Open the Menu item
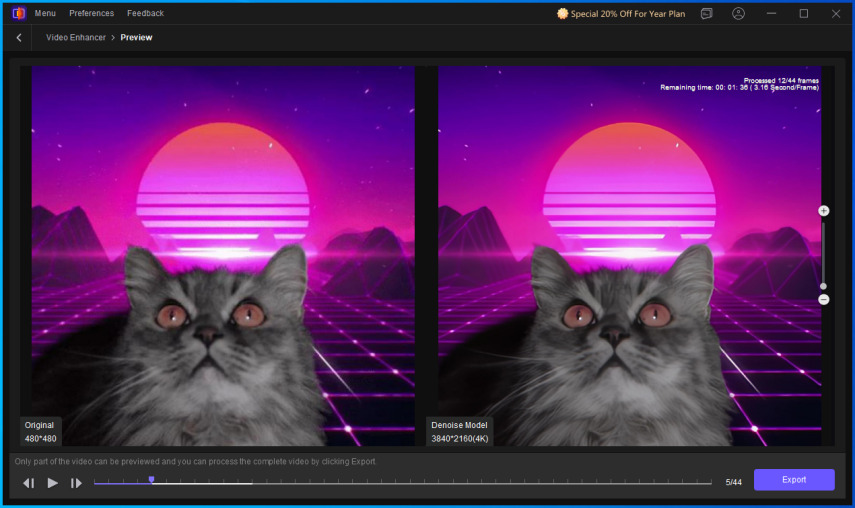This screenshot has width=855, height=508. pos(45,13)
